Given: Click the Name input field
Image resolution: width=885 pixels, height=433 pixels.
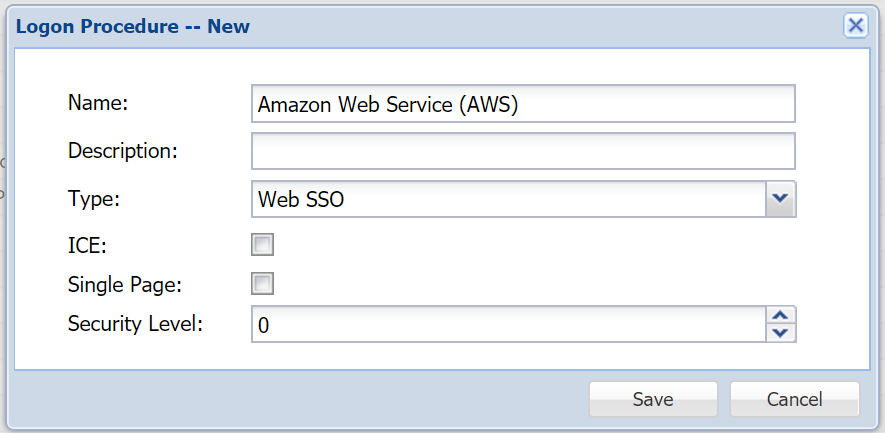Looking at the screenshot, I should 523,103.
